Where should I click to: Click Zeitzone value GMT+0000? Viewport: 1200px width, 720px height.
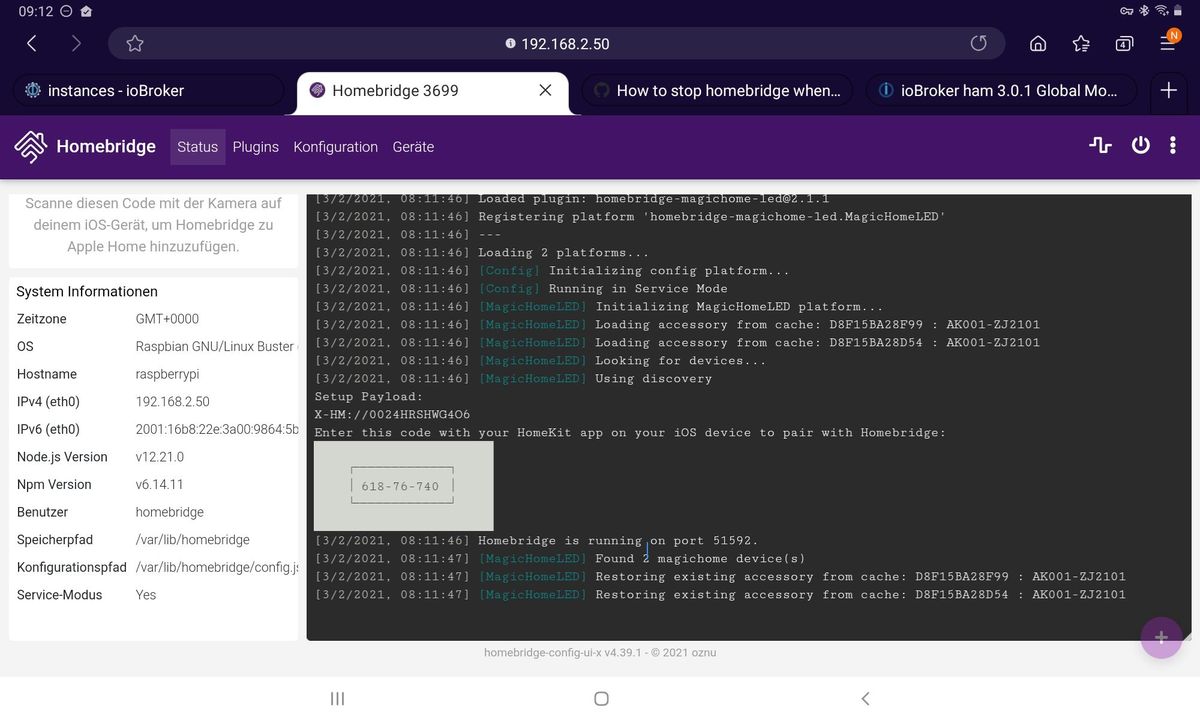[x=167, y=319]
